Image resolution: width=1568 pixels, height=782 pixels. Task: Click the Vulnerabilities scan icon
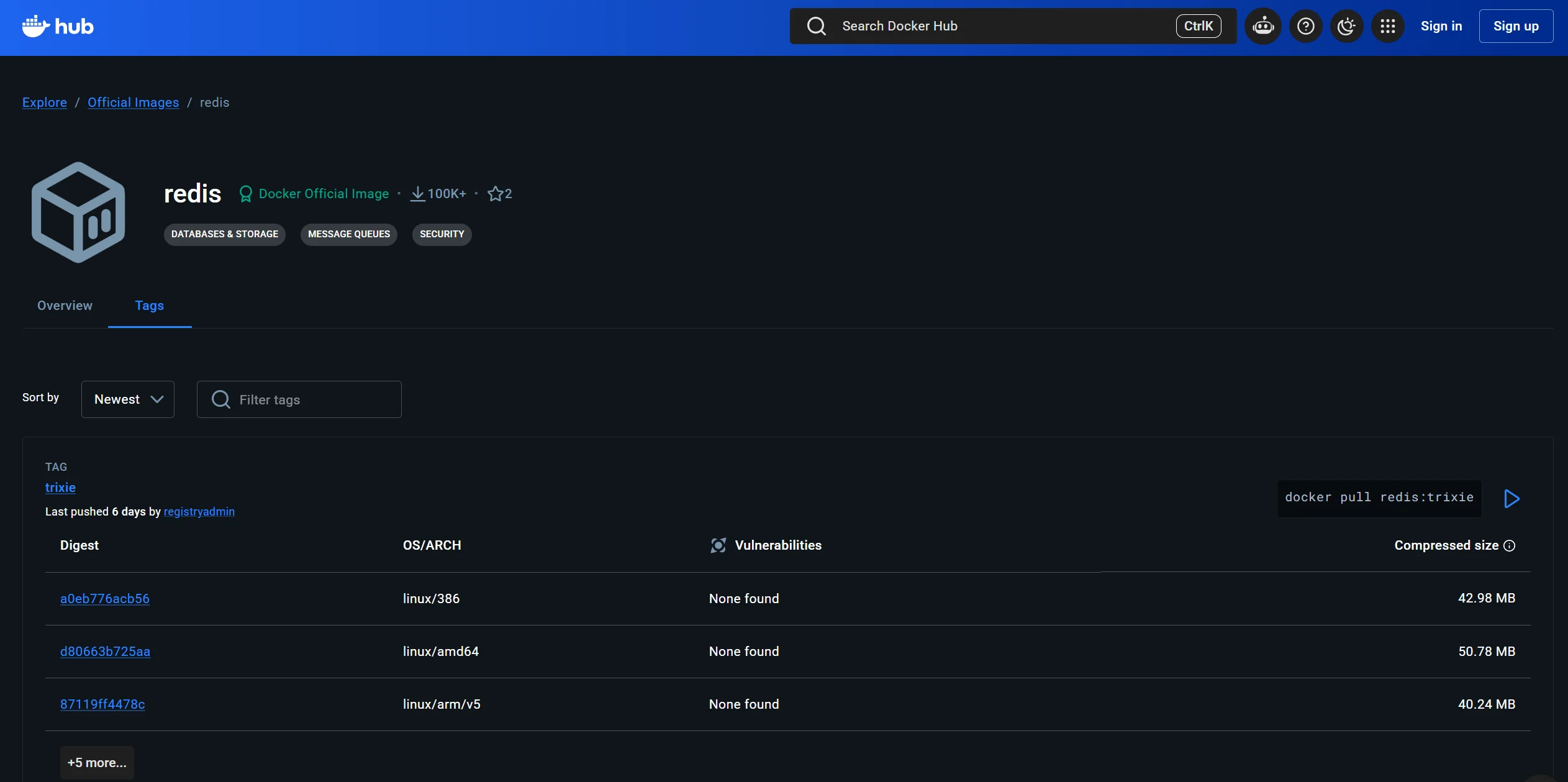718,545
